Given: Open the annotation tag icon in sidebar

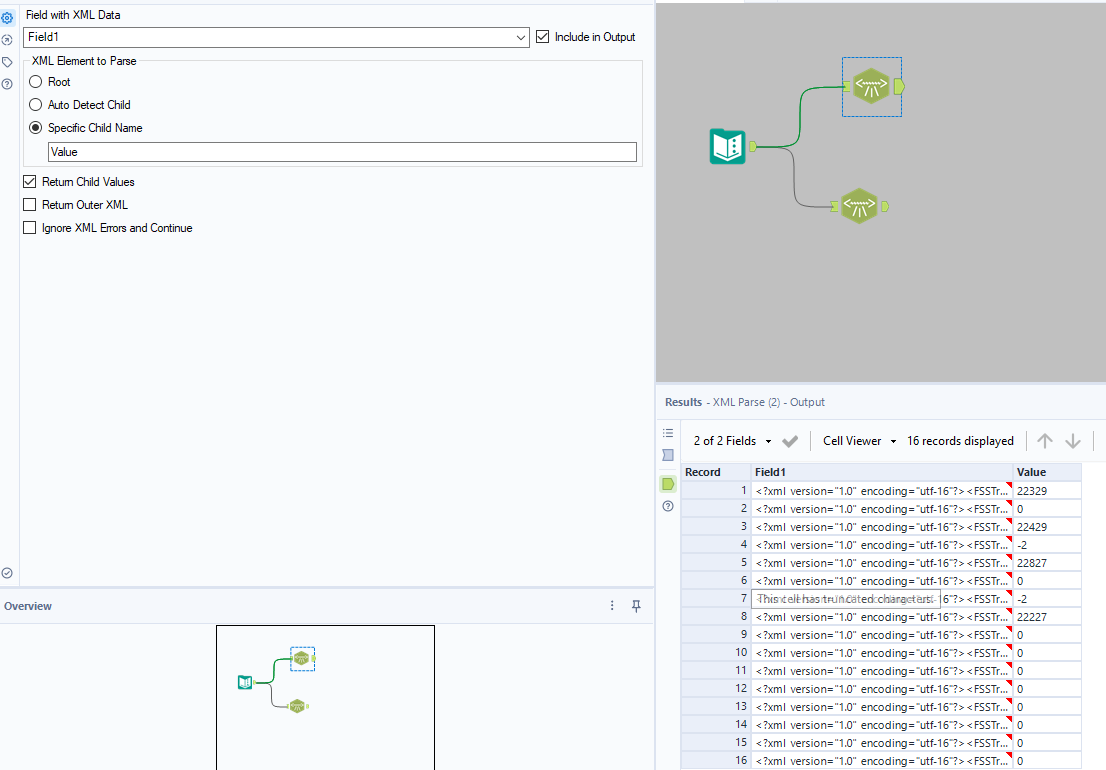Looking at the screenshot, I should click(x=7, y=62).
